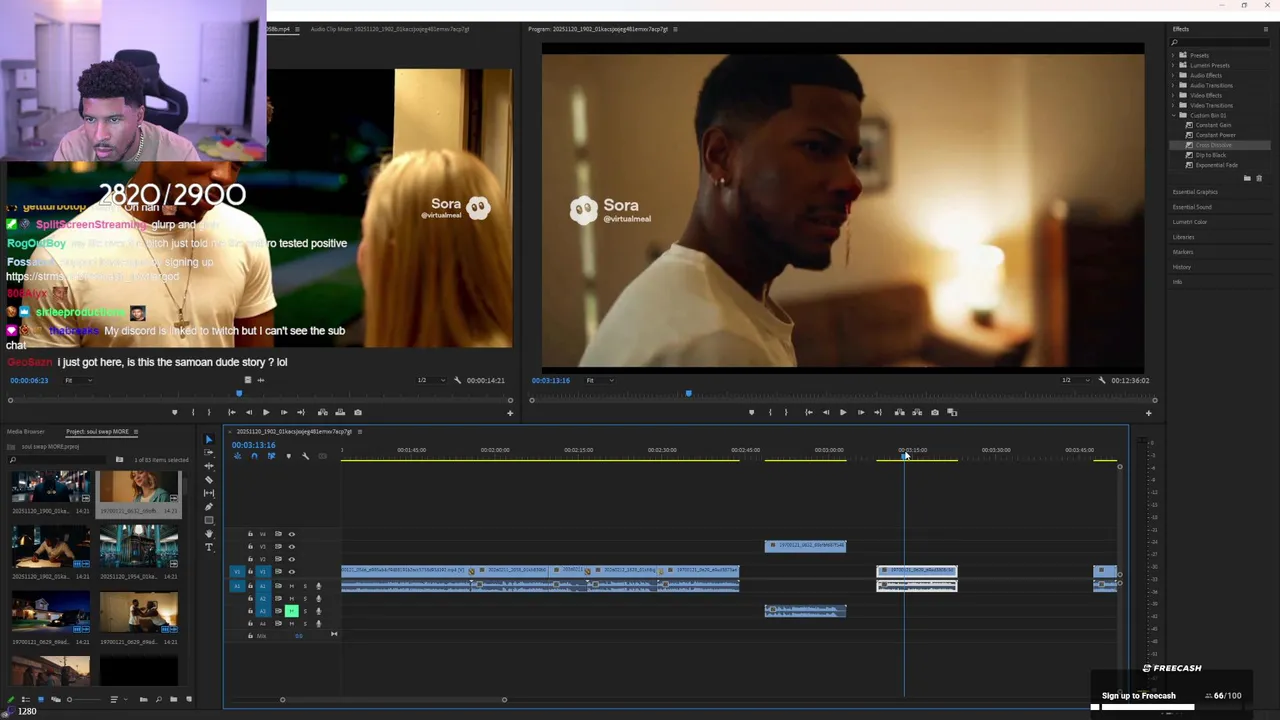
Task: Expand Video Transitions folder
Action: click(x=1173, y=105)
